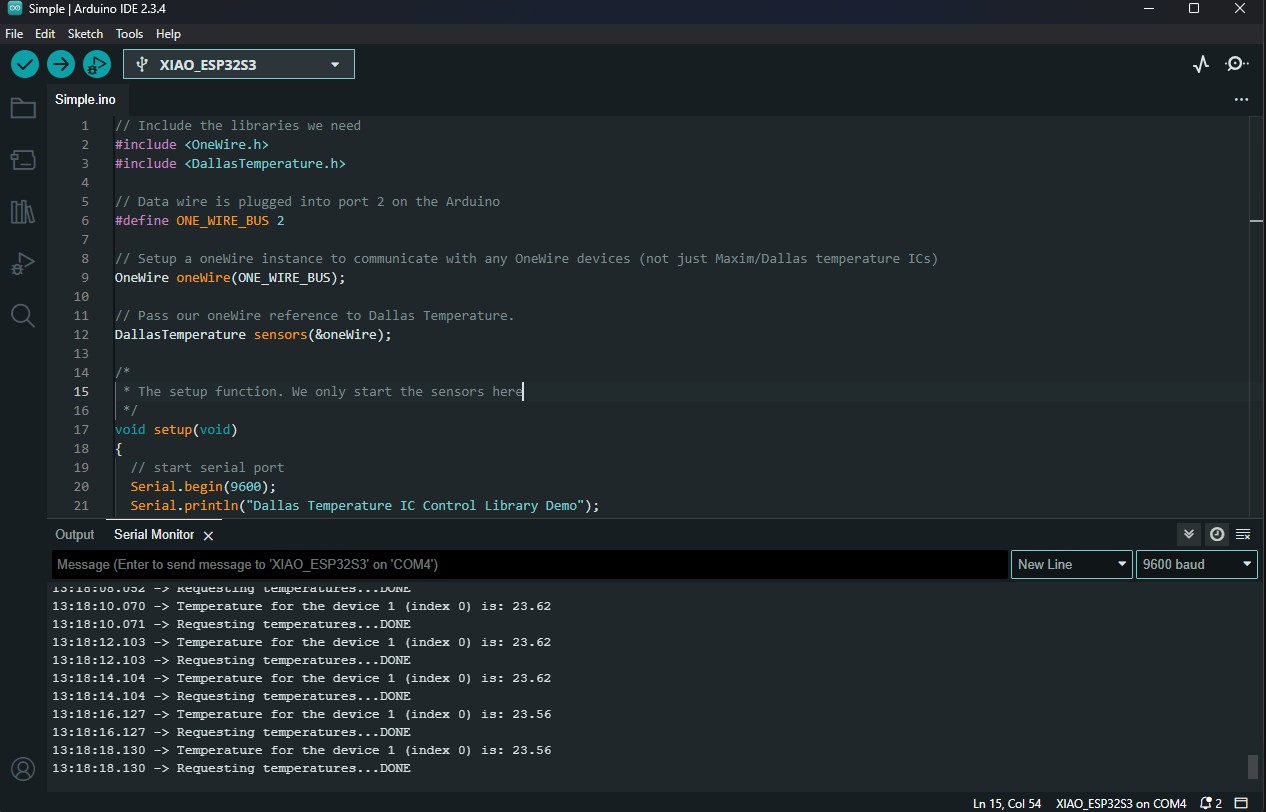The image size is (1266, 812).
Task: Click the 13:18:18.130 Temperature log line
Action: [x=302, y=750]
